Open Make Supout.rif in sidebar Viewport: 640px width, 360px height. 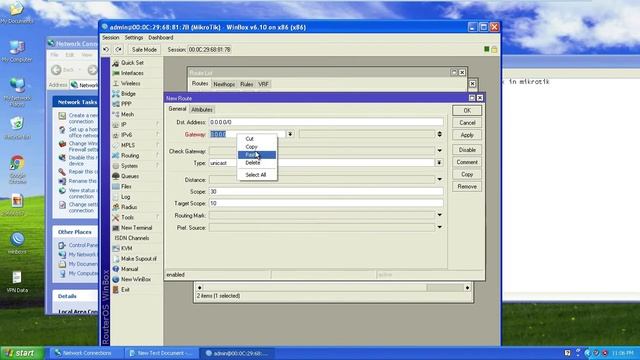click(139, 259)
